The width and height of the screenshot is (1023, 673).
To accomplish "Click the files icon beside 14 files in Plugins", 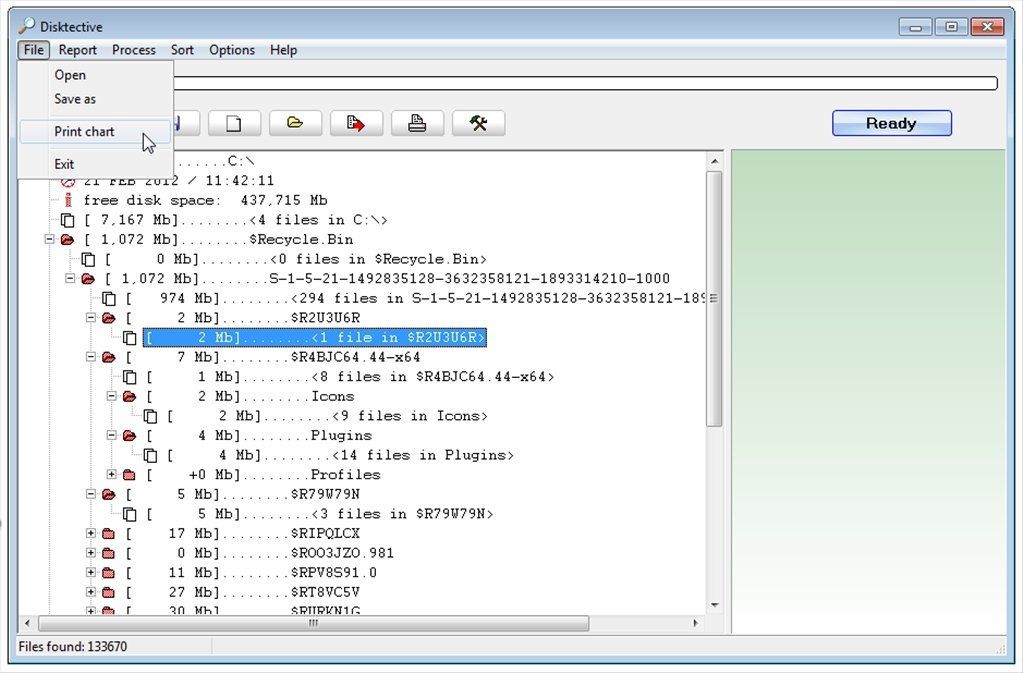I will [x=151, y=455].
